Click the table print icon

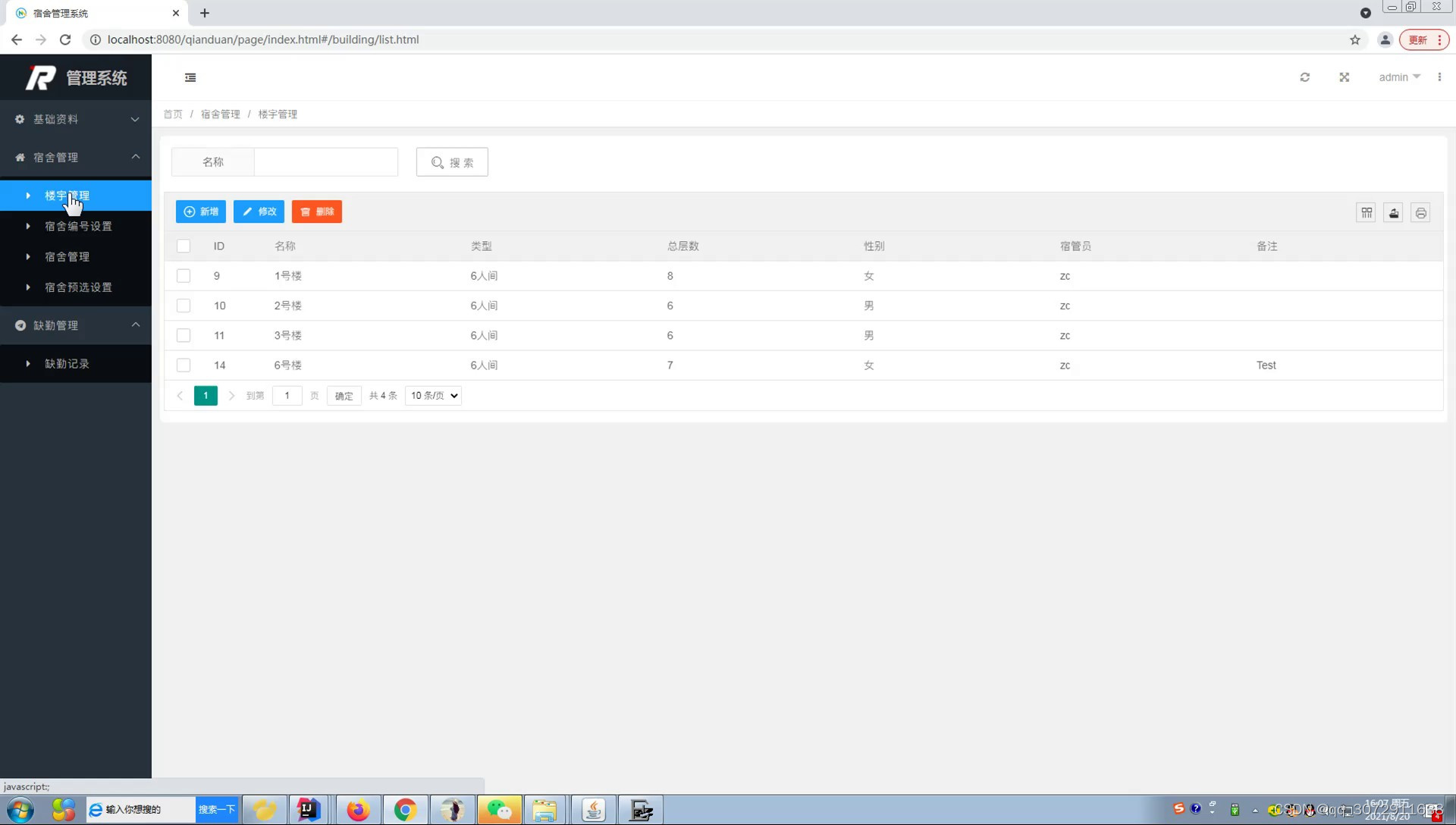tap(1421, 213)
